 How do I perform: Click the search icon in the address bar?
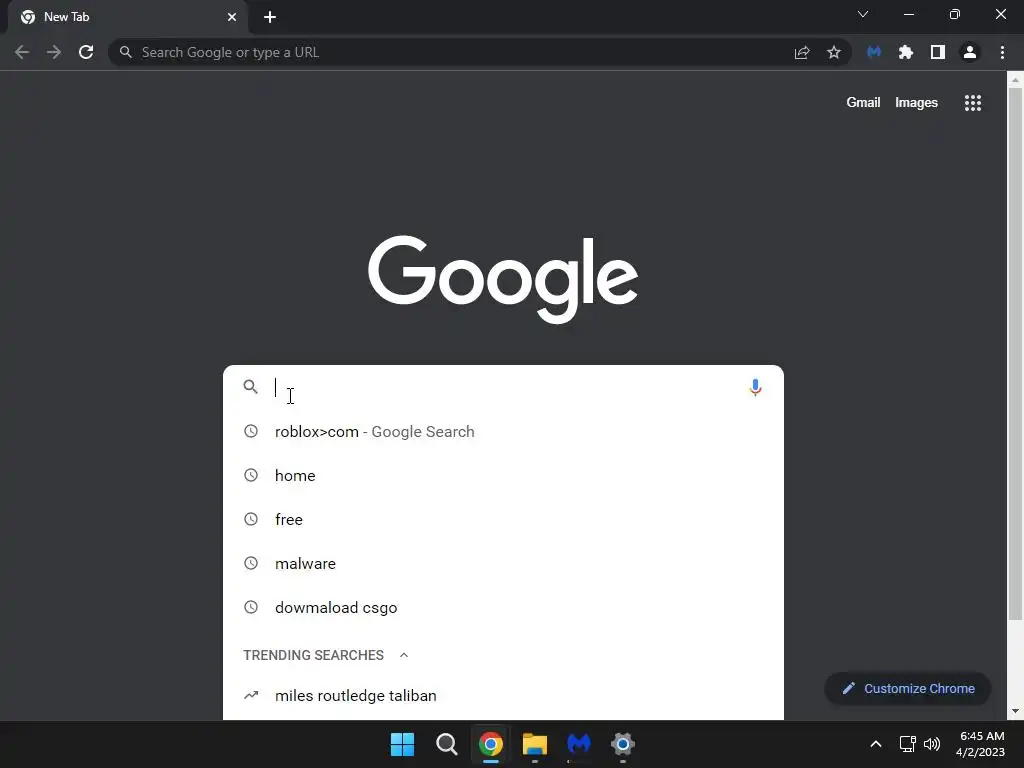tap(126, 52)
